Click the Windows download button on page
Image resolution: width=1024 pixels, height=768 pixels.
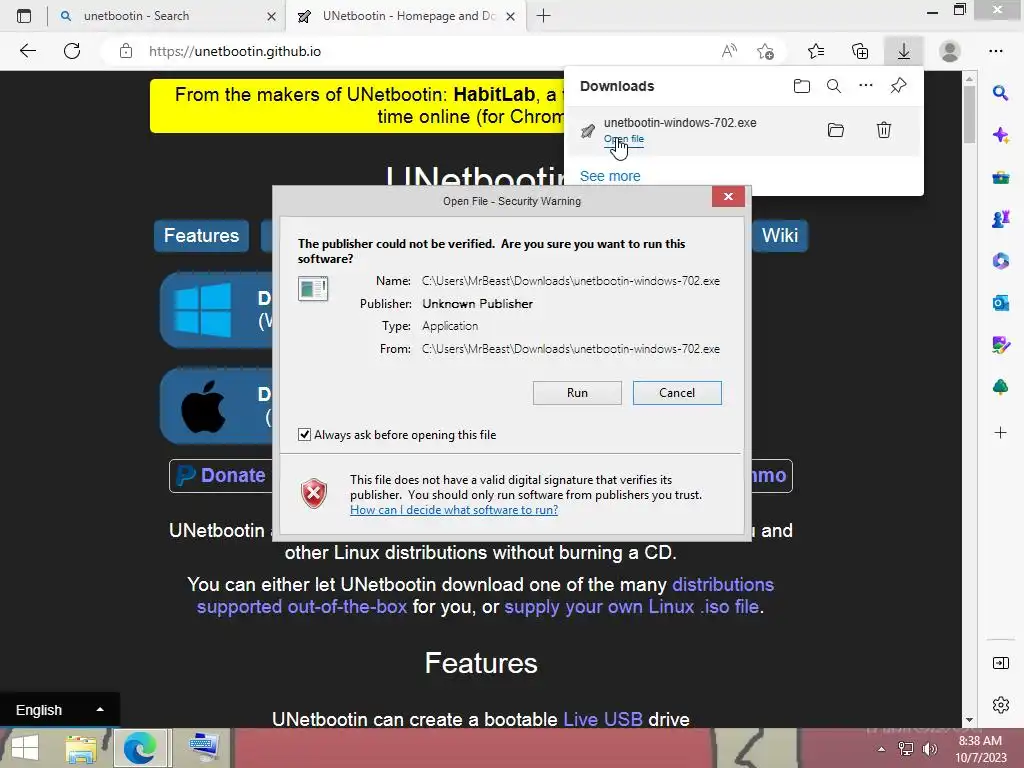(216, 310)
